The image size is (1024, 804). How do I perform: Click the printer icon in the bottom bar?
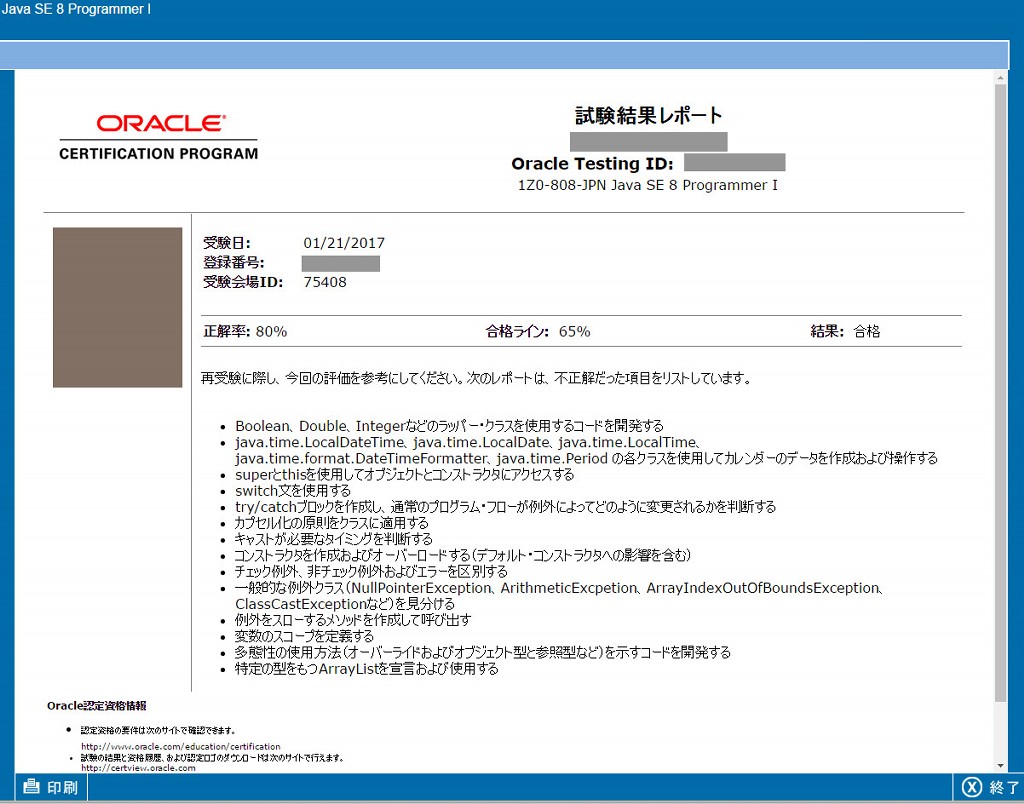31,786
